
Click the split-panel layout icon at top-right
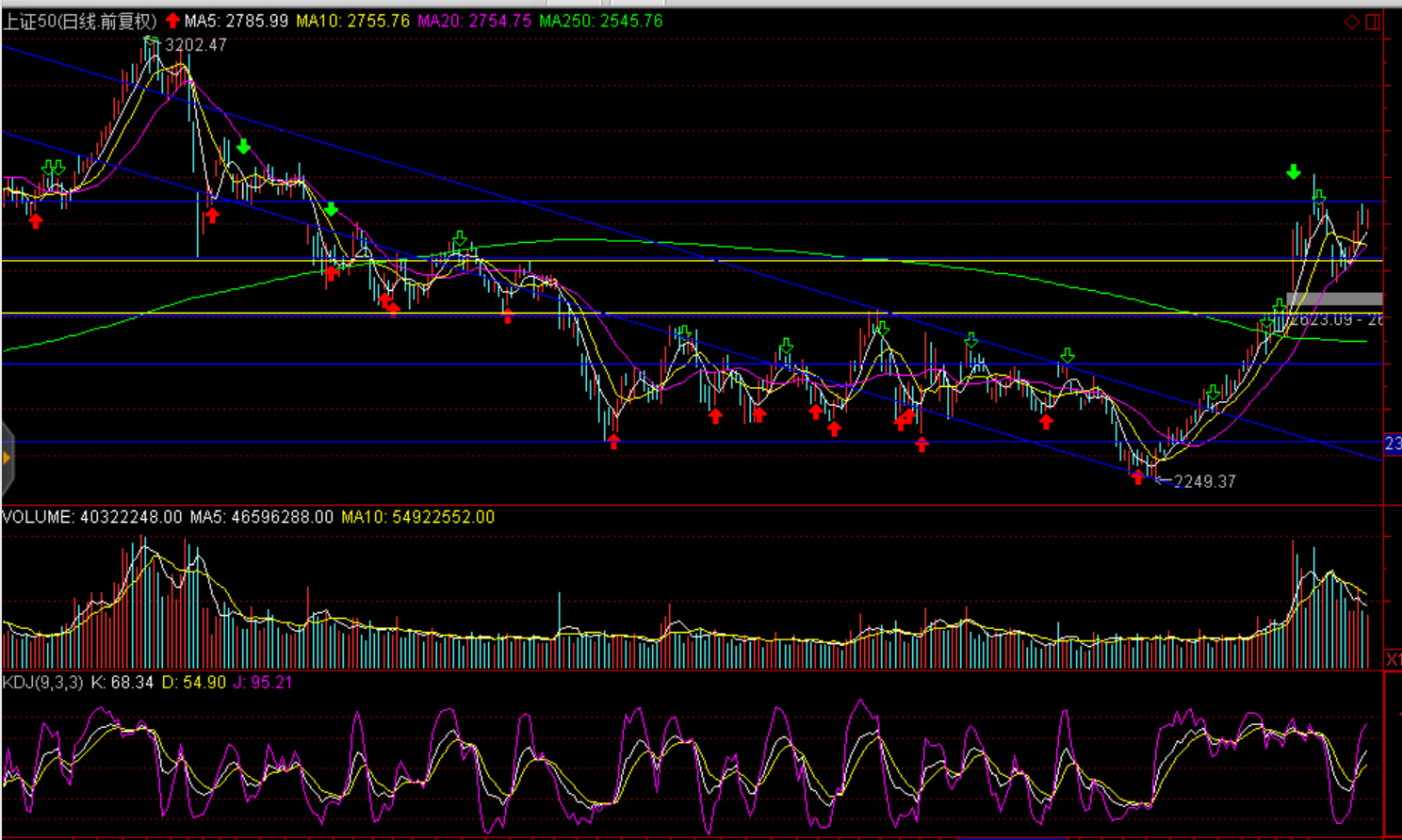(x=1374, y=22)
